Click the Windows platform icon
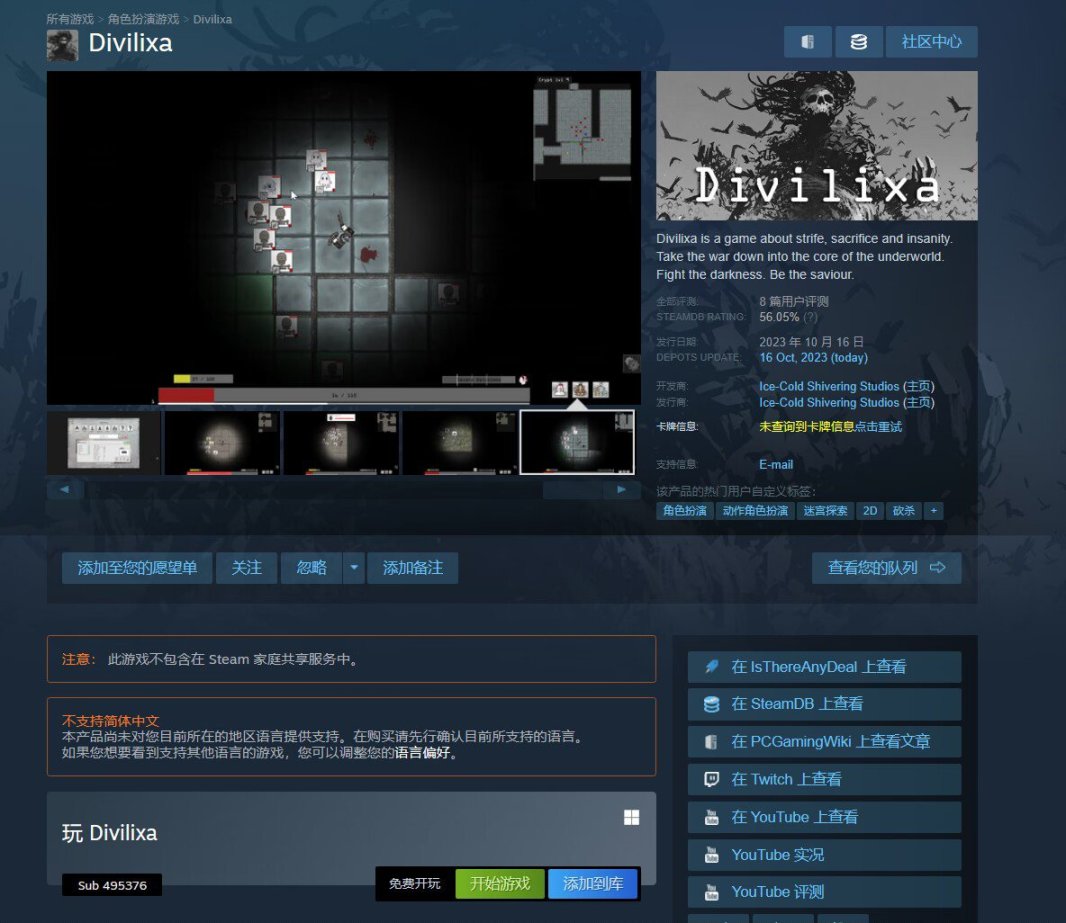Viewport: 1066px width, 923px height. [632, 817]
